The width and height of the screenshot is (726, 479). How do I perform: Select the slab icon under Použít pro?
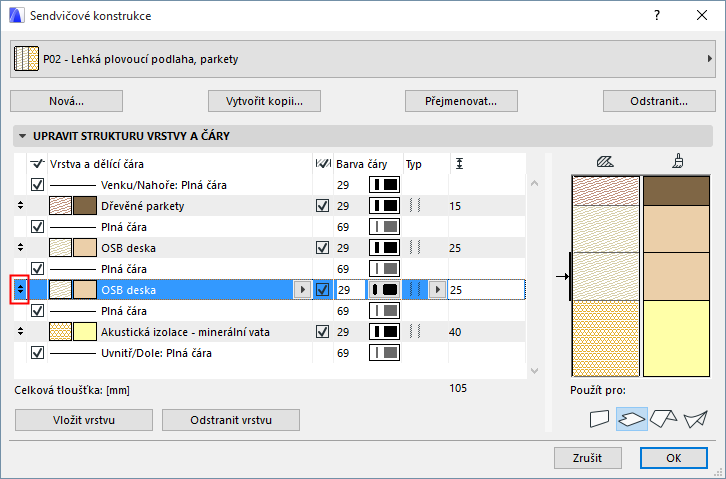point(630,420)
